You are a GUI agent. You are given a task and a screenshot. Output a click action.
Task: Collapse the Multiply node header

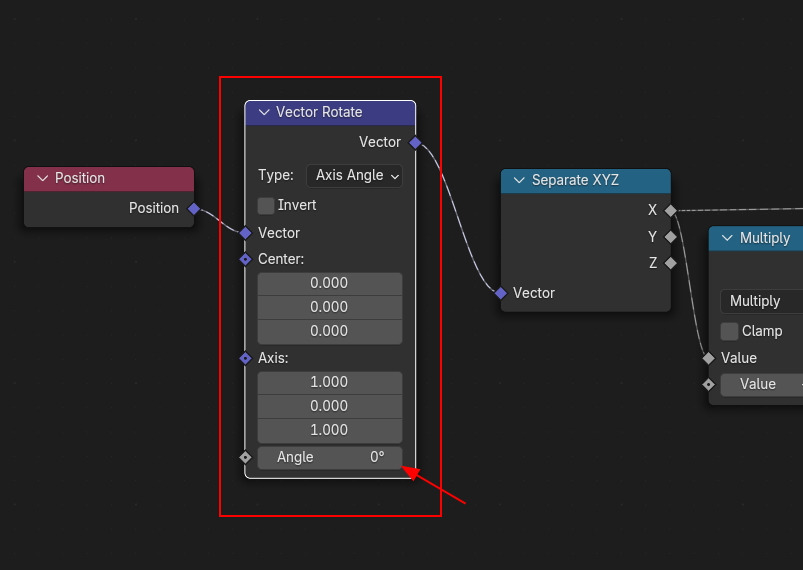point(727,238)
